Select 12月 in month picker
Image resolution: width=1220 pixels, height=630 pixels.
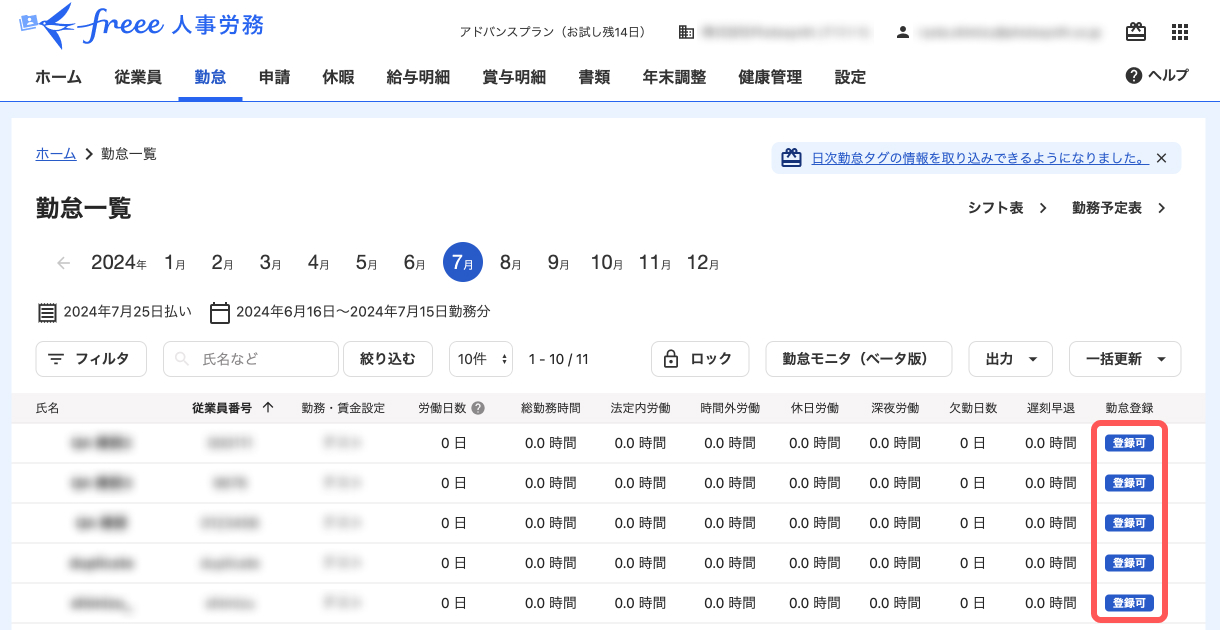point(703,263)
